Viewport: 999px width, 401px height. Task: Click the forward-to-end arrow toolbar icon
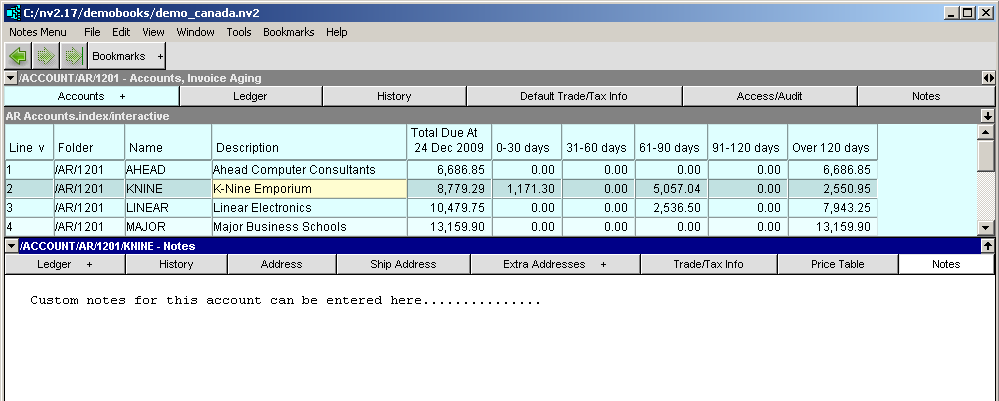[72, 56]
